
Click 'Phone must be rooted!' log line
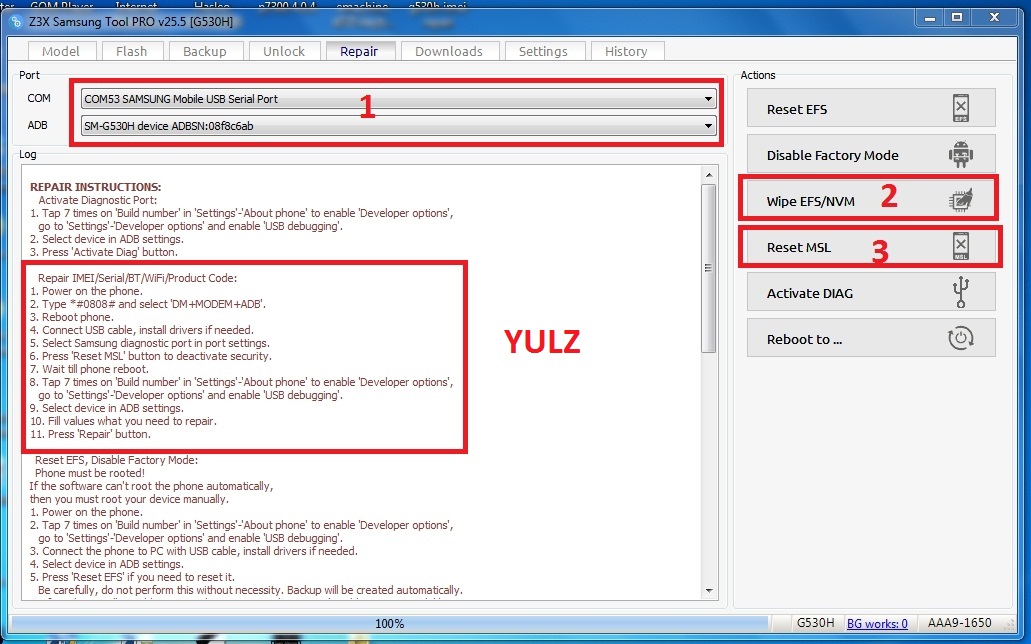click(89, 473)
